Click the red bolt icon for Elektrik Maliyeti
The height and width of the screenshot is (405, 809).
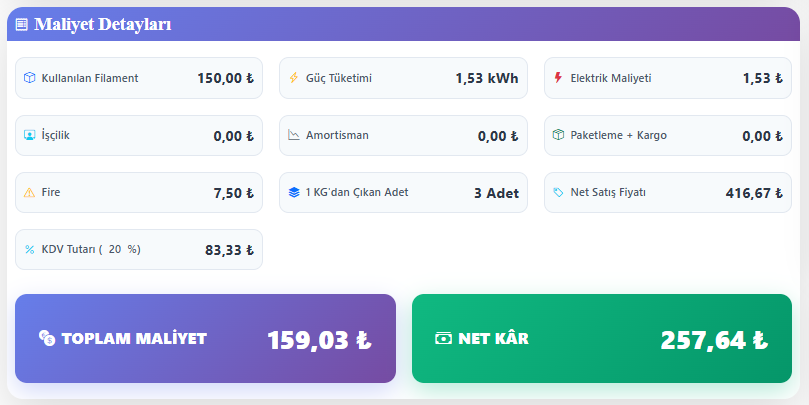558,78
